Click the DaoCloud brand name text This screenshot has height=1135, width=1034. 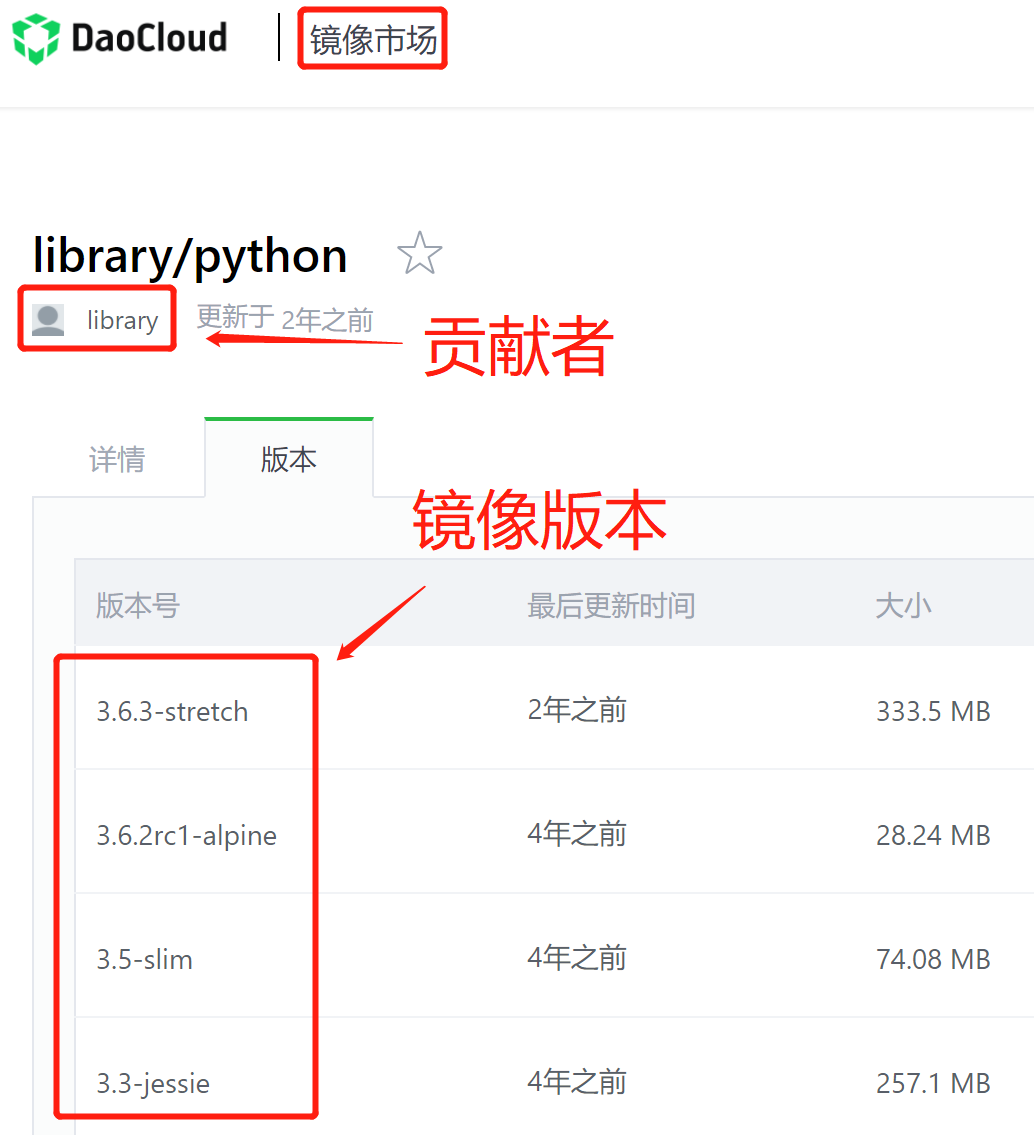[149, 38]
